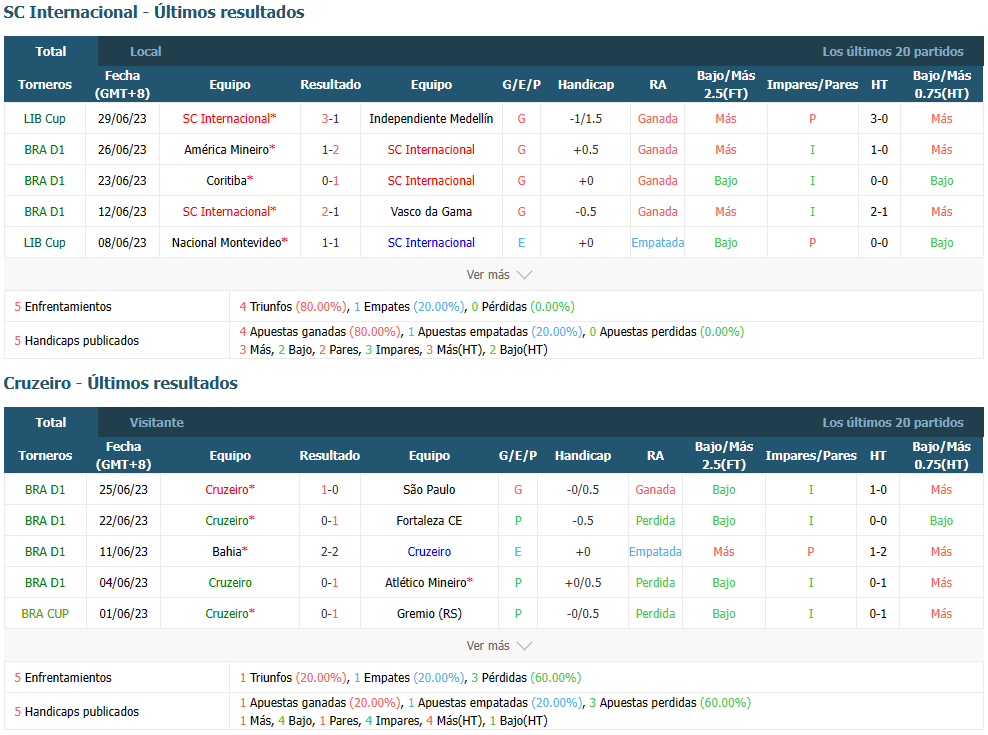Open the América Mineiro team link
The width and height of the screenshot is (988, 735).
(227, 149)
